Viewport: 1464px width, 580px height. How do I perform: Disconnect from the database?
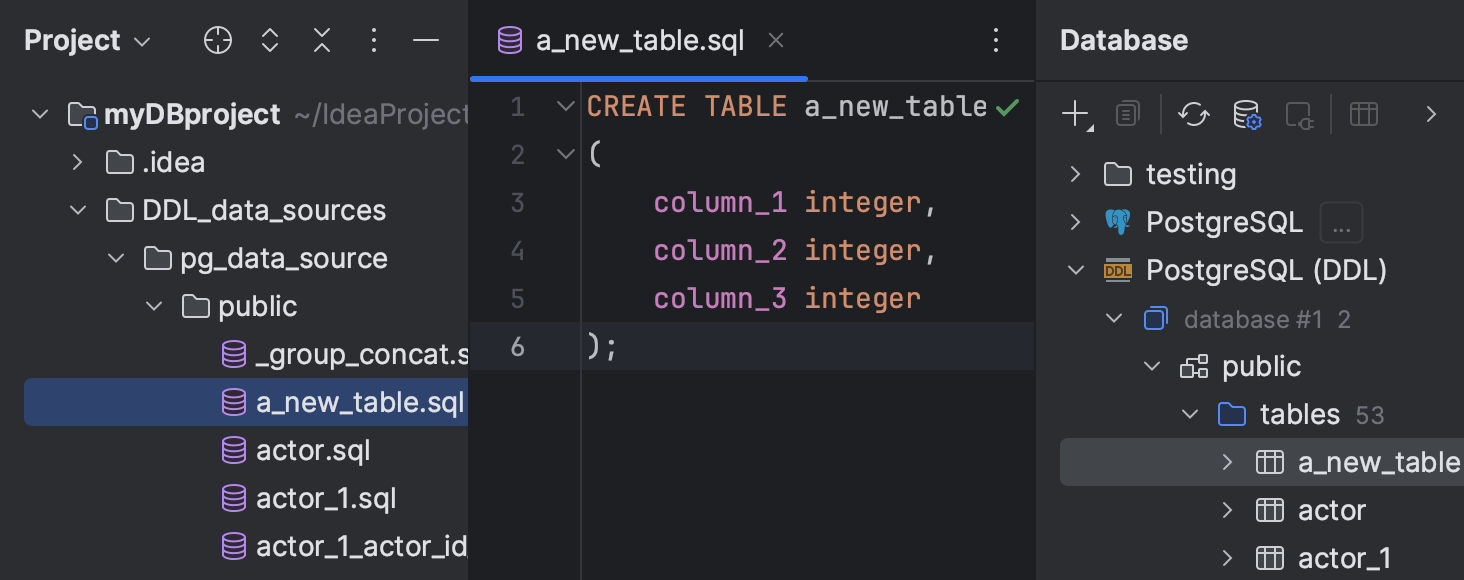tap(1299, 114)
